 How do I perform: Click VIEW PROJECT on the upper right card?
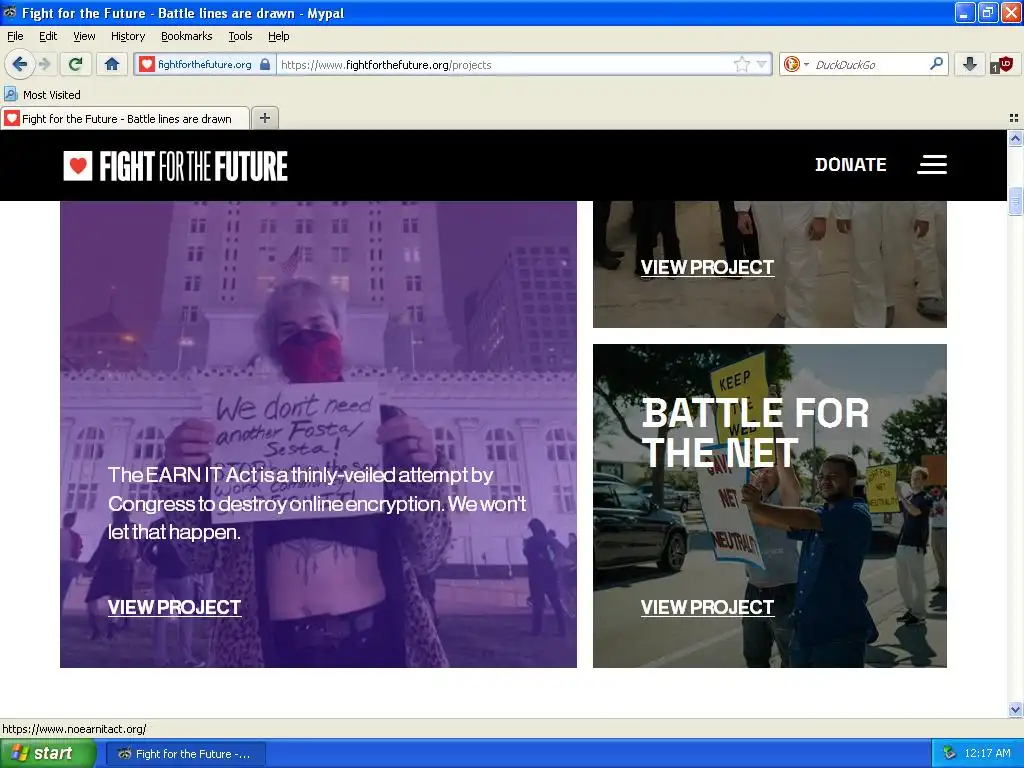[x=707, y=267]
